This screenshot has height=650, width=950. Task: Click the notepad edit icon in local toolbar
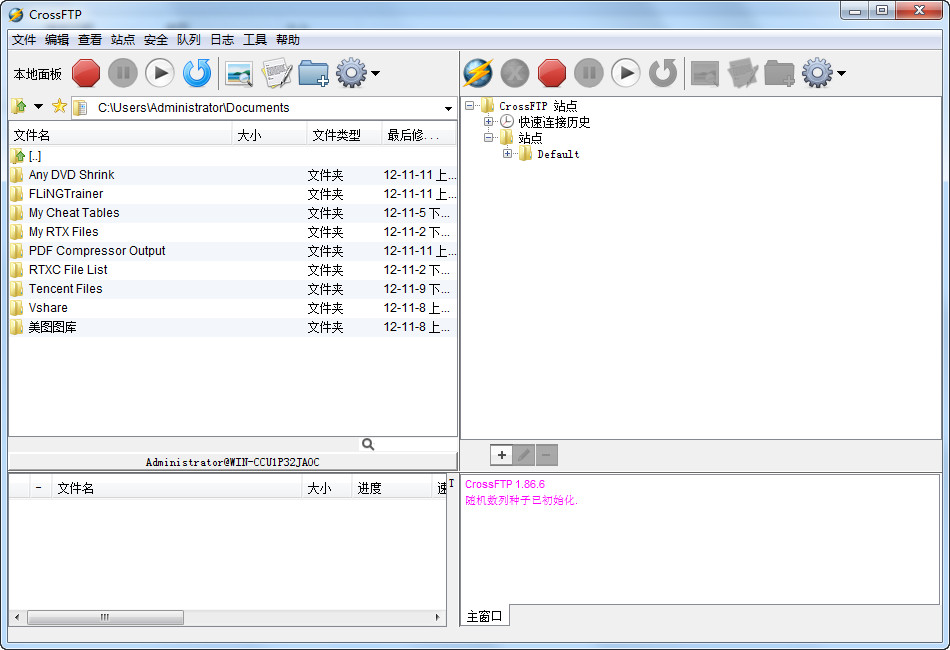276,73
